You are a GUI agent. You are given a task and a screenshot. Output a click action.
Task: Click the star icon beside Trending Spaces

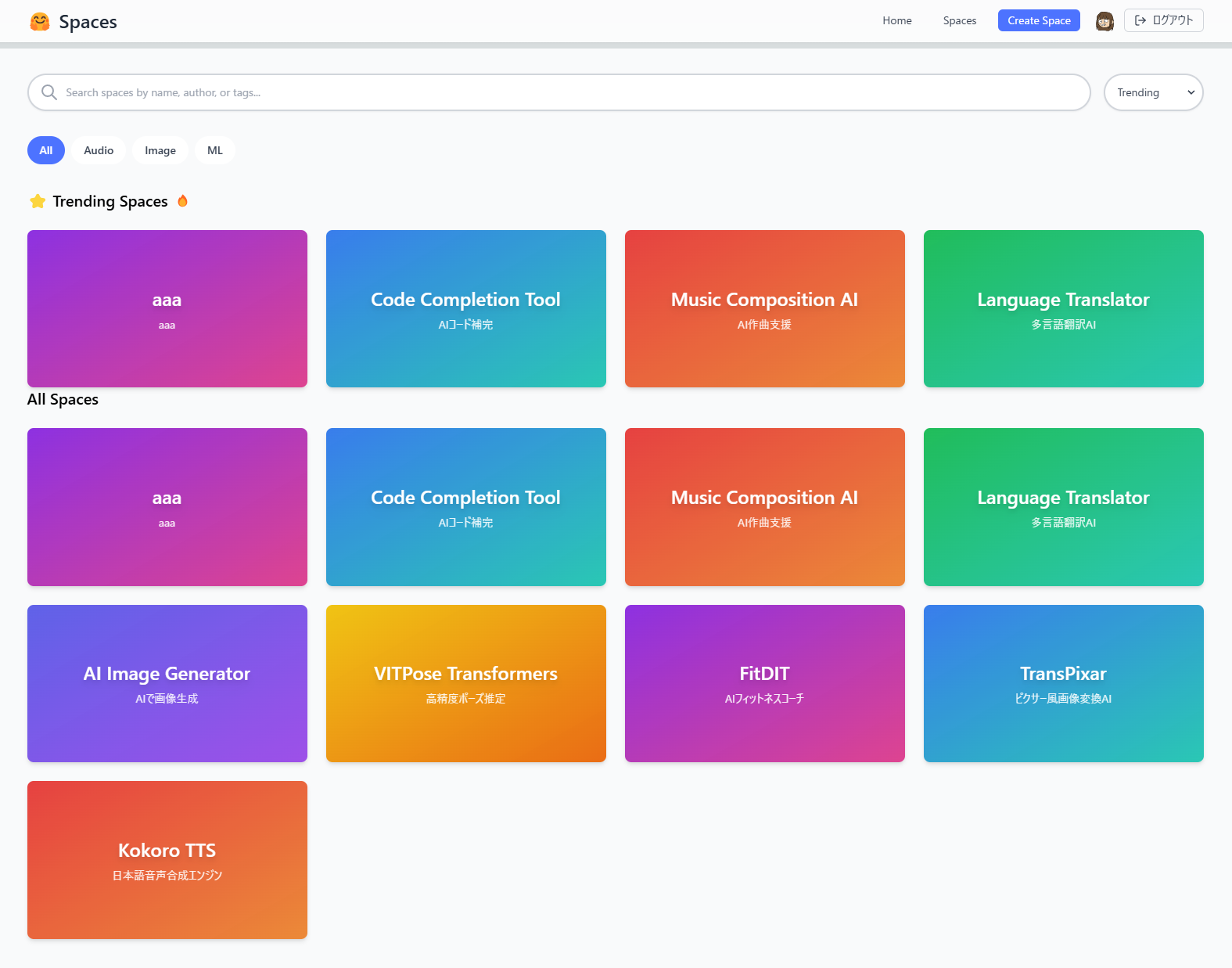(x=38, y=201)
